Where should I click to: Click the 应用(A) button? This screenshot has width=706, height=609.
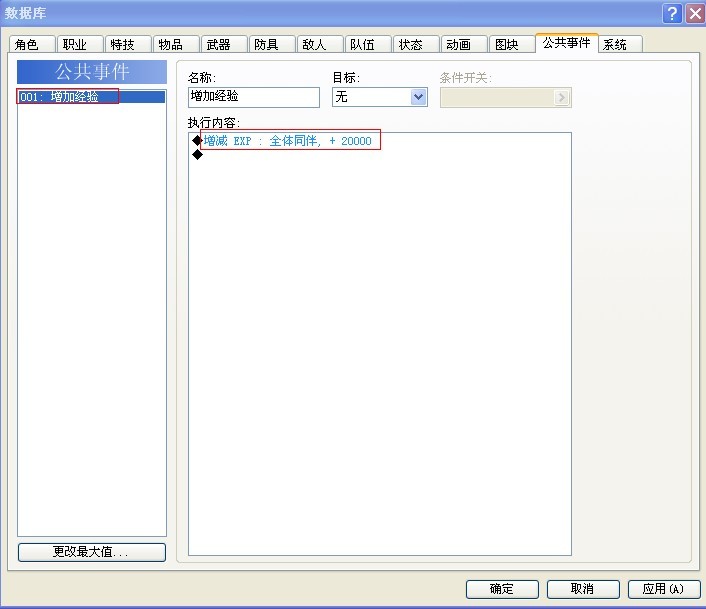664,589
